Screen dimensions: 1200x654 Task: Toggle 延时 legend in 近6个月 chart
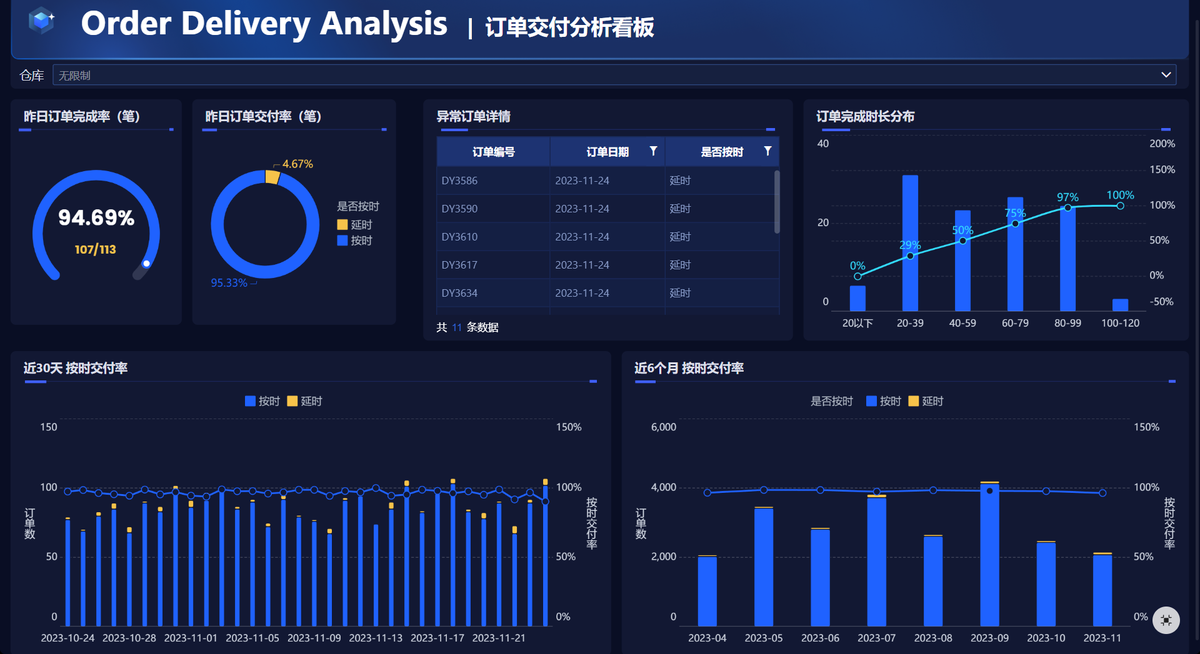point(926,401)
